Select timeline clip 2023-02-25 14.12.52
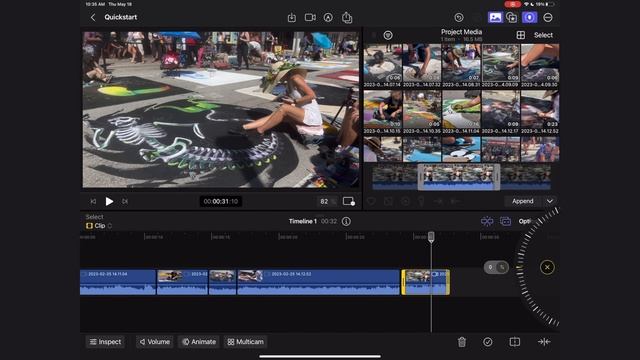The width and height of the screenshot is (640, 360). coord(318,282)
